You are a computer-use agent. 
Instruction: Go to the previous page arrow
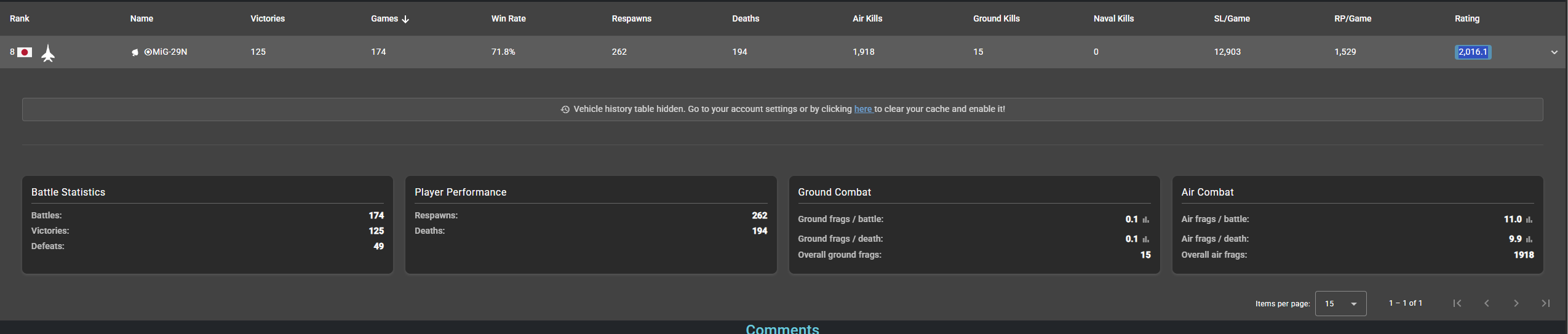point(1487,303)
